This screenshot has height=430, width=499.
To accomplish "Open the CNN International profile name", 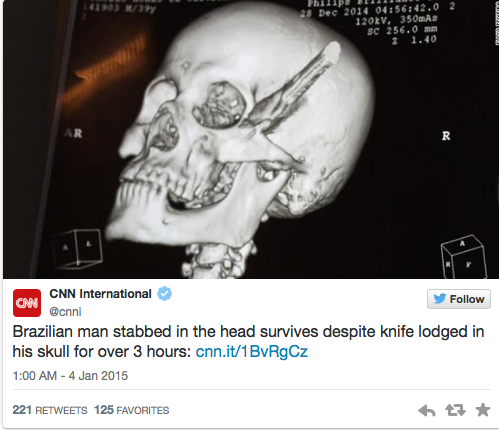I will point(100,294).
